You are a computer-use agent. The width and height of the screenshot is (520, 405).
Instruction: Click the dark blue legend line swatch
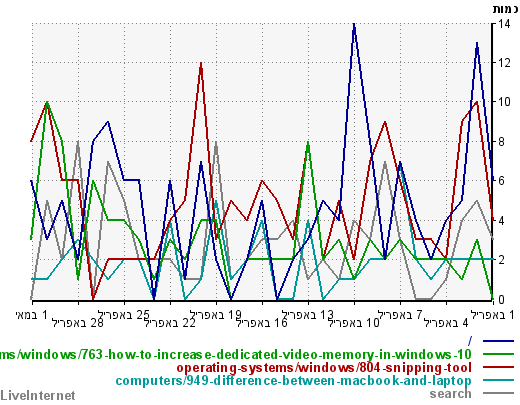pos(498,341)
